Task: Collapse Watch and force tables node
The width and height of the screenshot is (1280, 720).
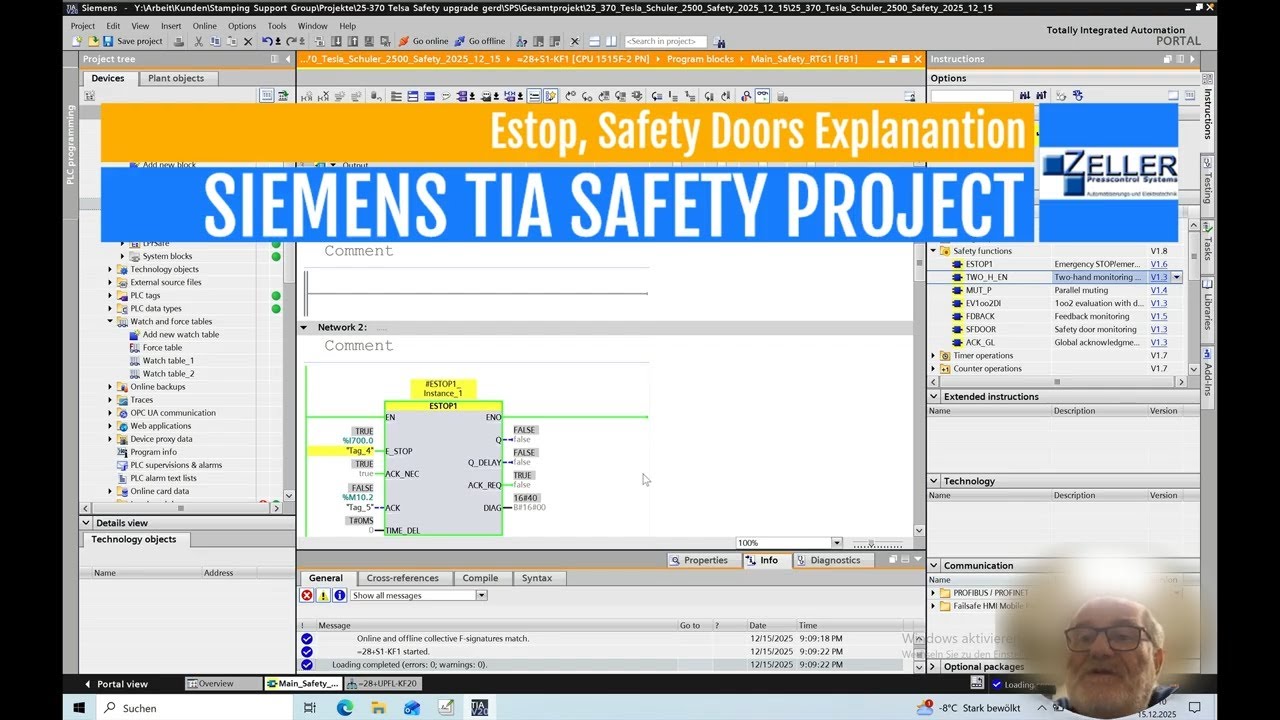Action: pos(111,321)
